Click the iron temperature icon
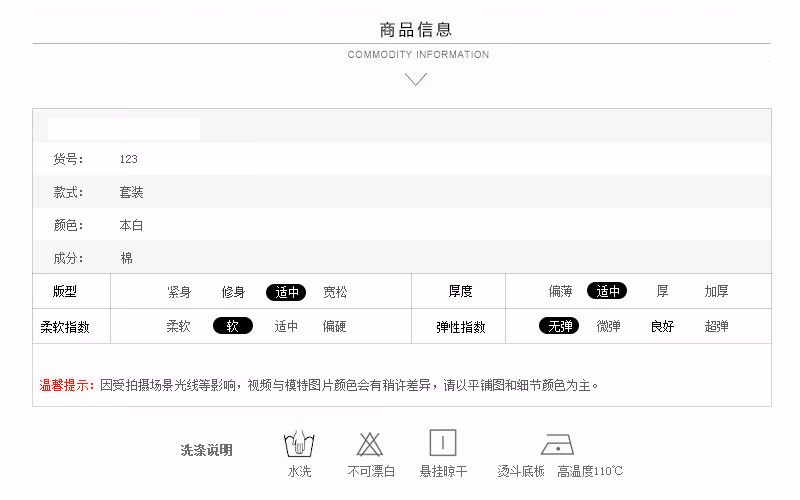This screenshot has height=500, width=800. [x=557, y=444]
